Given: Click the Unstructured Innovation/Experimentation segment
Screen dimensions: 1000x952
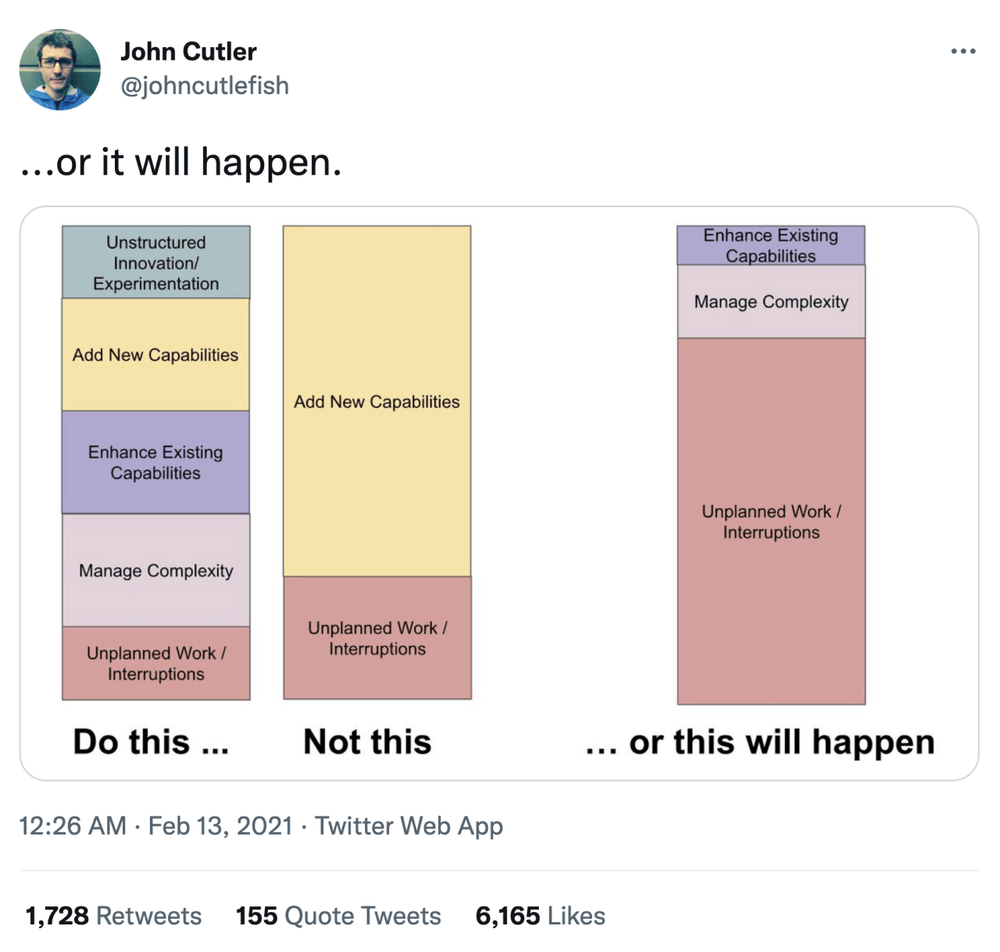Looking at the screenshot, I should tap(155, 262).
